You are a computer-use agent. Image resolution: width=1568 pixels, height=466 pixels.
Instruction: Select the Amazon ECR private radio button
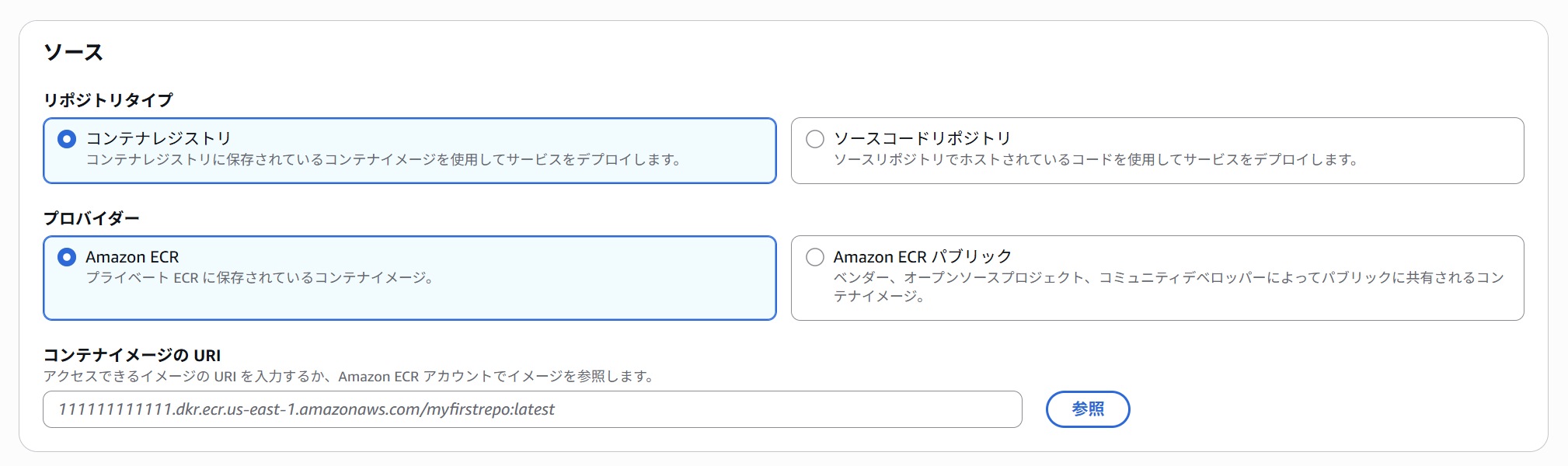coord(67,257)
